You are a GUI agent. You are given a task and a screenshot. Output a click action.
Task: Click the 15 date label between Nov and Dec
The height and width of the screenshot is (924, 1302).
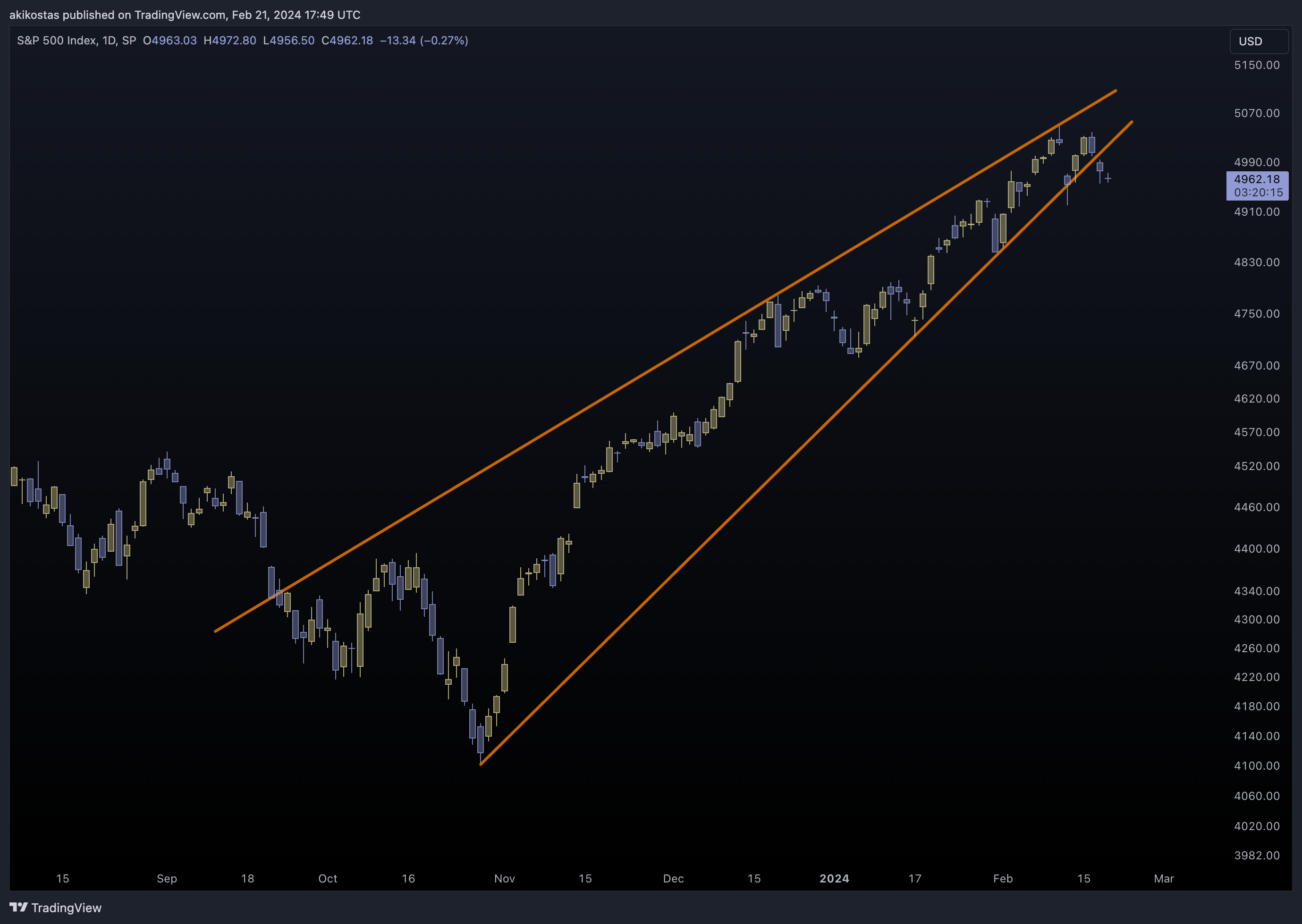[x=585, y=879]
